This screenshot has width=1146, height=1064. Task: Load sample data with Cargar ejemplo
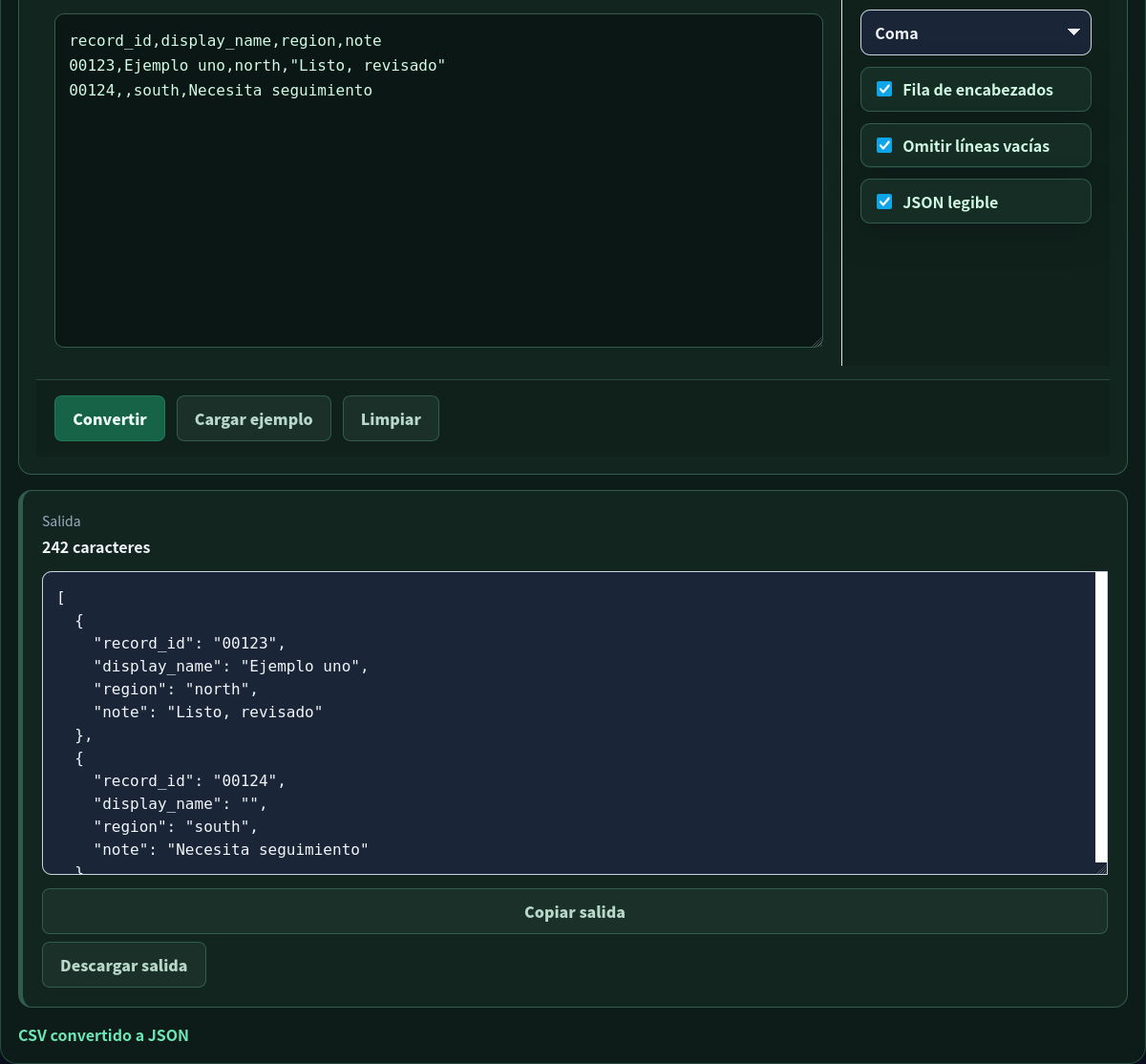pos(254,418)
